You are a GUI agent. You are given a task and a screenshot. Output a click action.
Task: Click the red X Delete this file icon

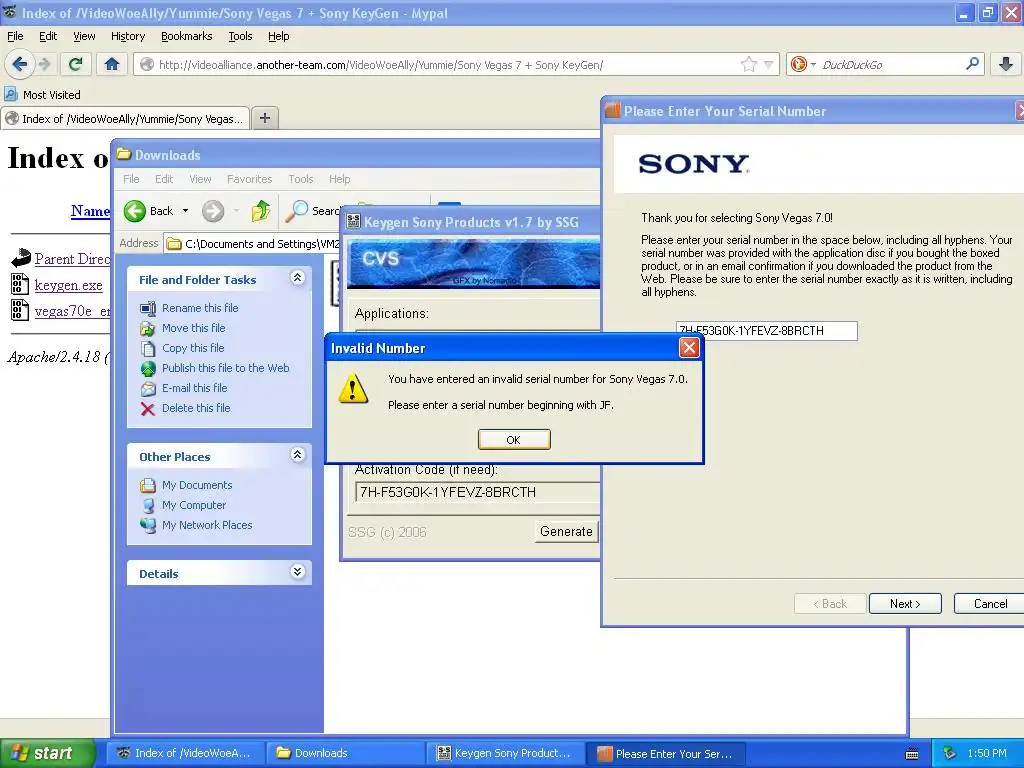tap(148, 409)
